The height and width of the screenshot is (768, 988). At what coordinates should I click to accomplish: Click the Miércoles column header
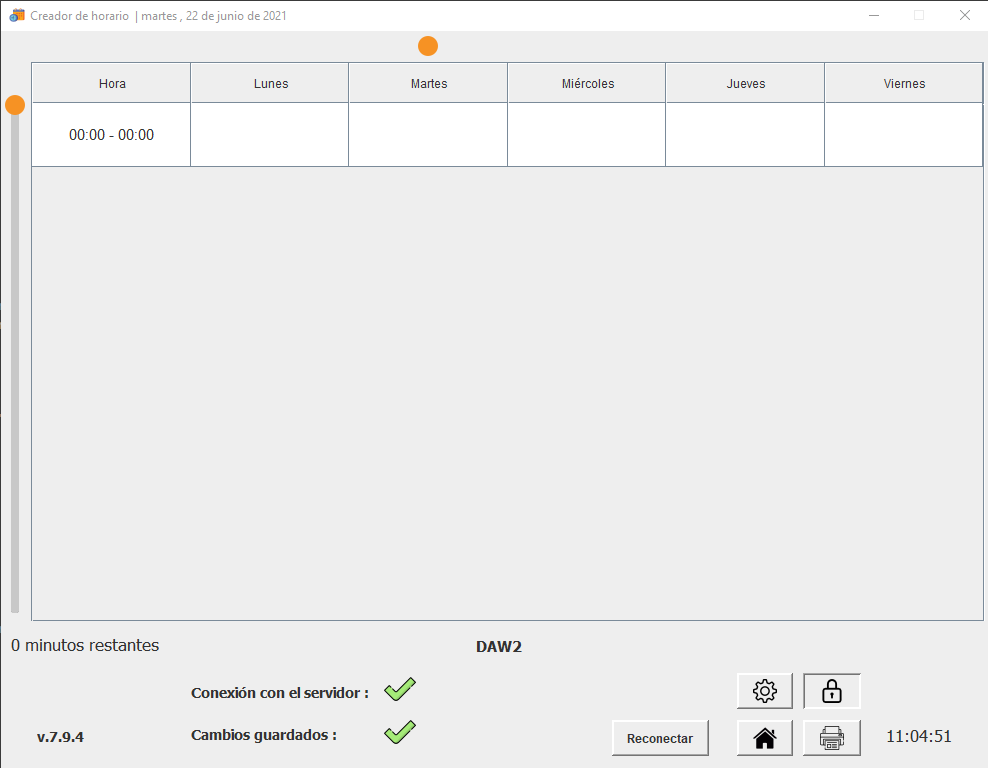tap(587, 84)
